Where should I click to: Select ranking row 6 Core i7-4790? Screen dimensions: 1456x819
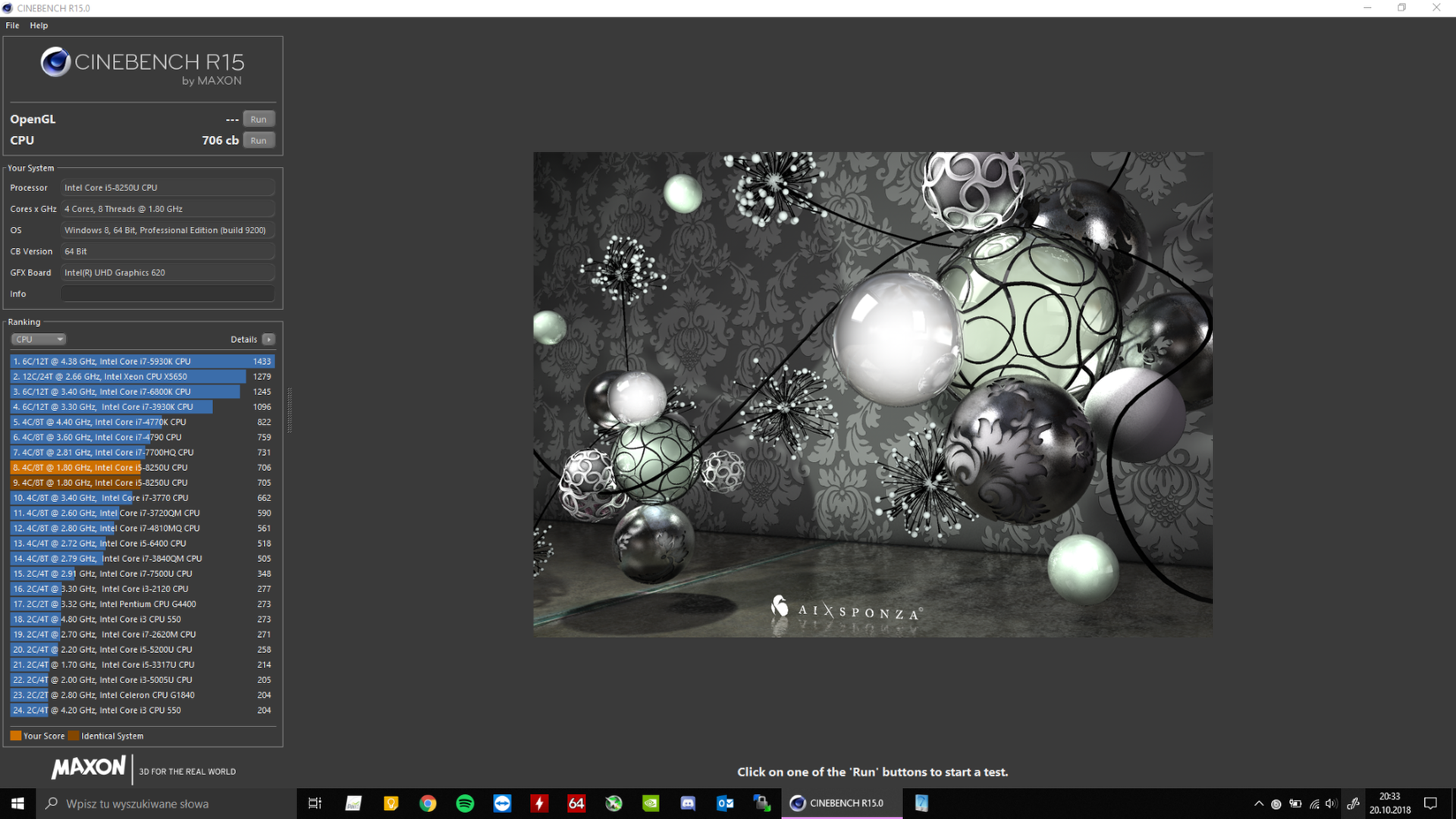[x=143, y=437]
